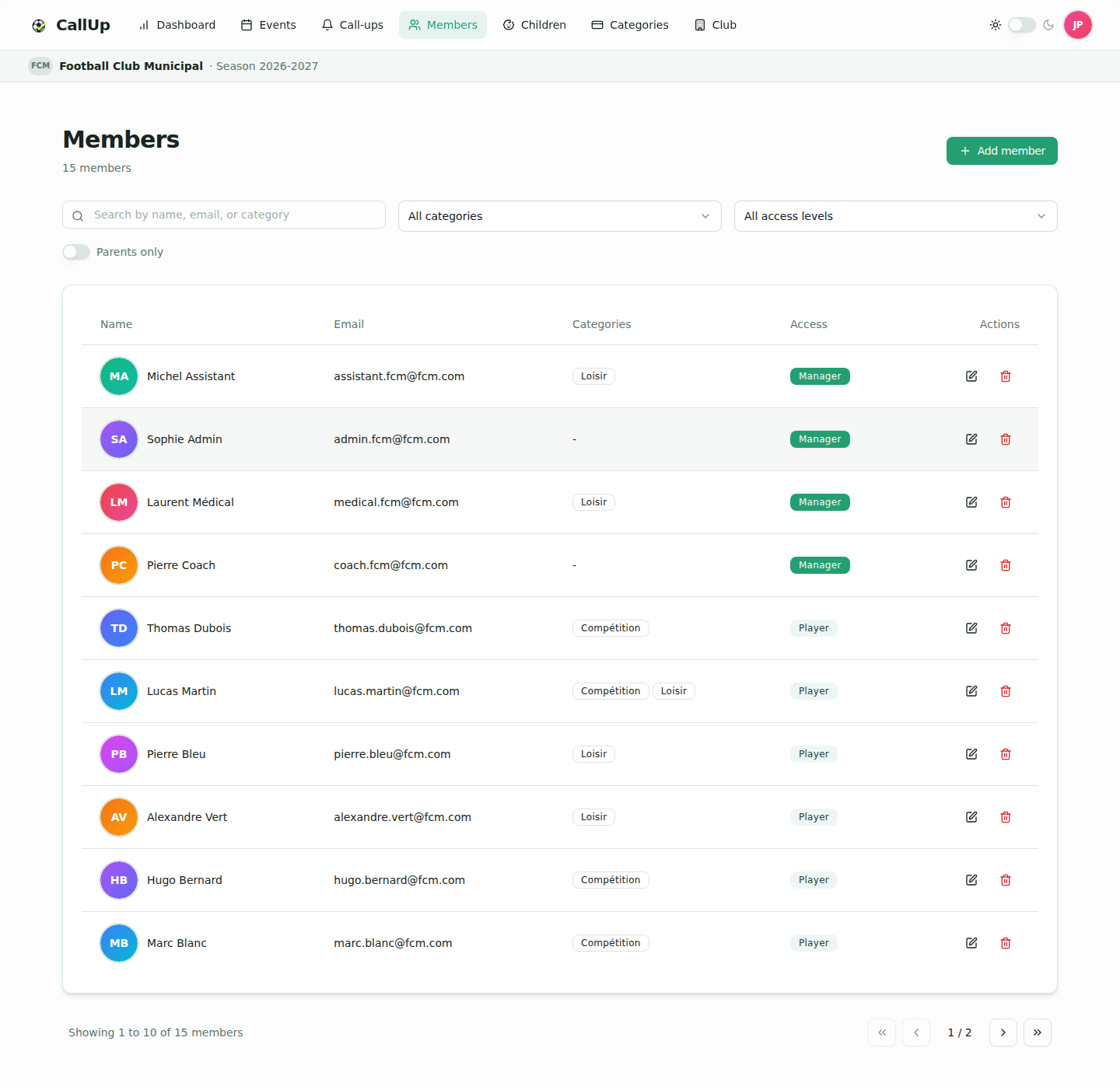
Task: Edit Michel Assistant's member record
Action: [x=971, y=376]
